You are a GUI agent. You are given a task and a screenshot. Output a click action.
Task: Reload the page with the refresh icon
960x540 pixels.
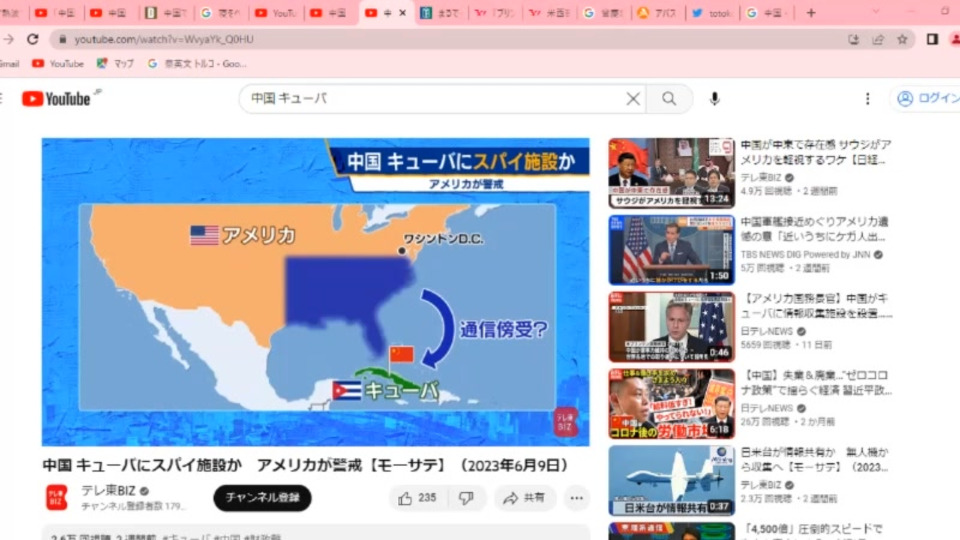point(32,39)
